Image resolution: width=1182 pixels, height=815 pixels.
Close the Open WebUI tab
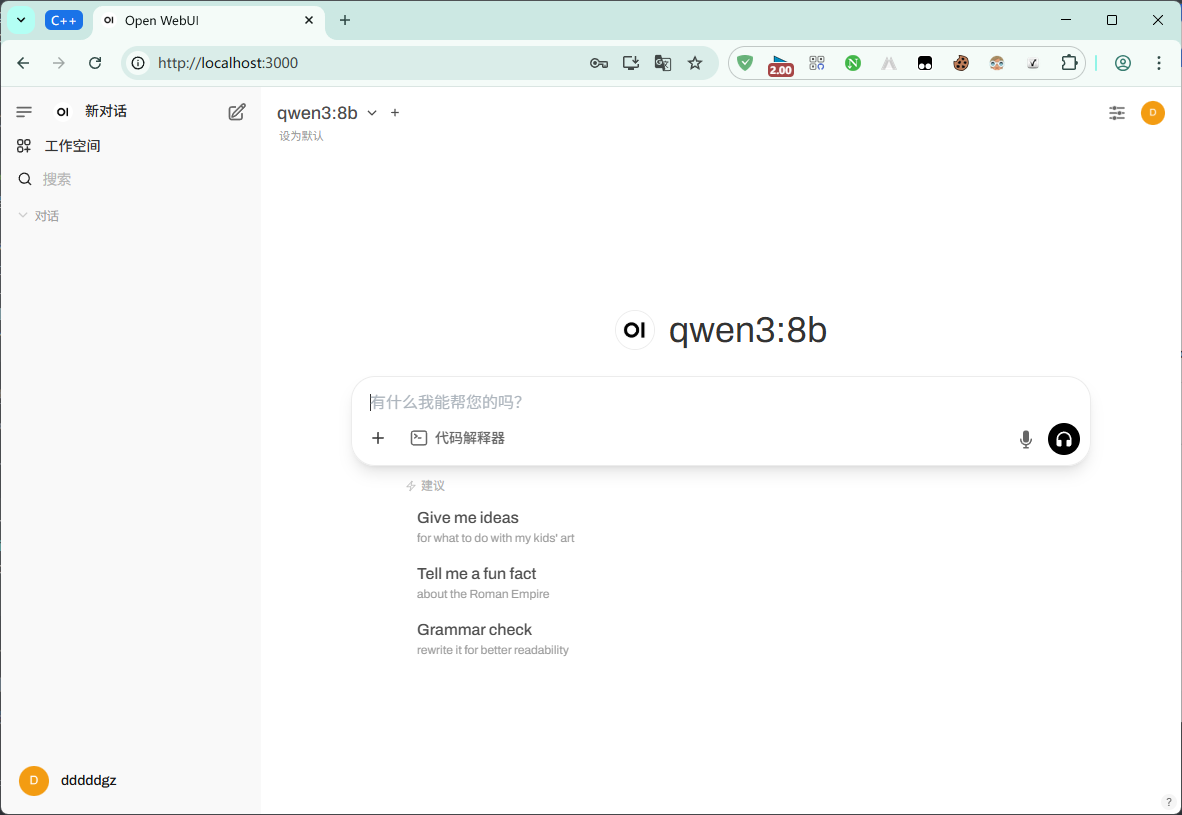[x=309, y=20]
